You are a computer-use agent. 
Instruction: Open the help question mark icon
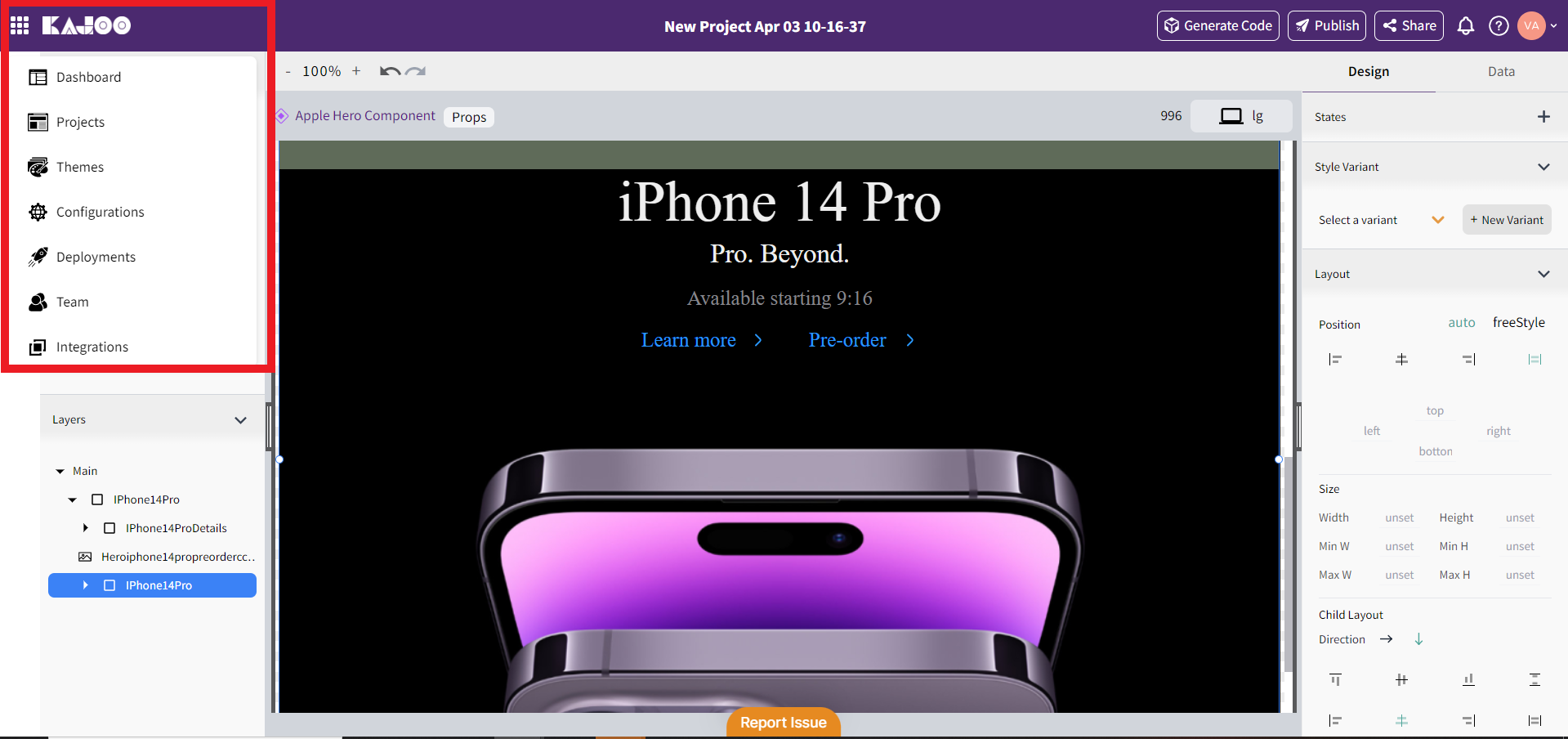pos(1499,26)
